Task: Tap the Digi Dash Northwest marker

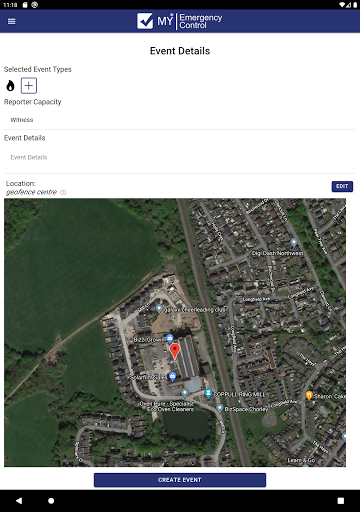Action: (294, 242)
